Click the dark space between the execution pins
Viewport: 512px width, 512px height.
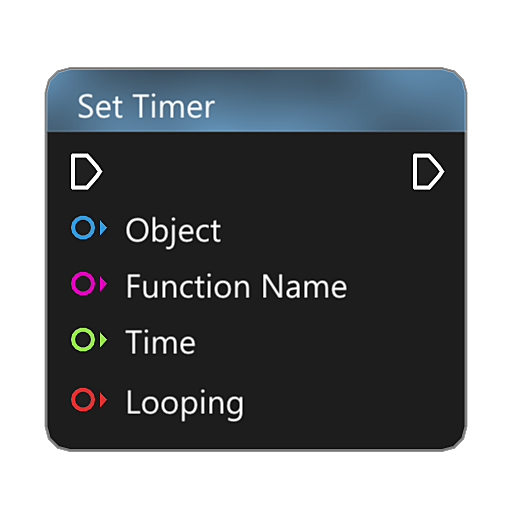tap(257, 172)
